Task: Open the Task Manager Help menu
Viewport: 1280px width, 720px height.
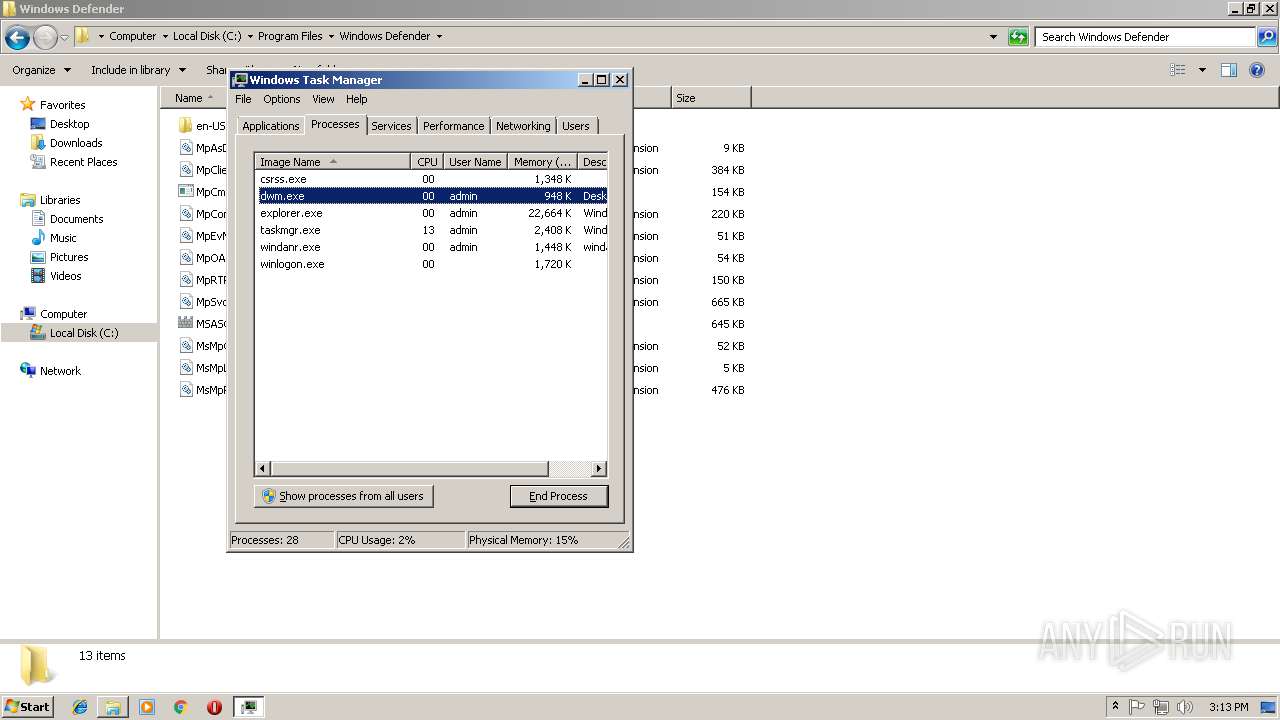Action: (357, 99)
